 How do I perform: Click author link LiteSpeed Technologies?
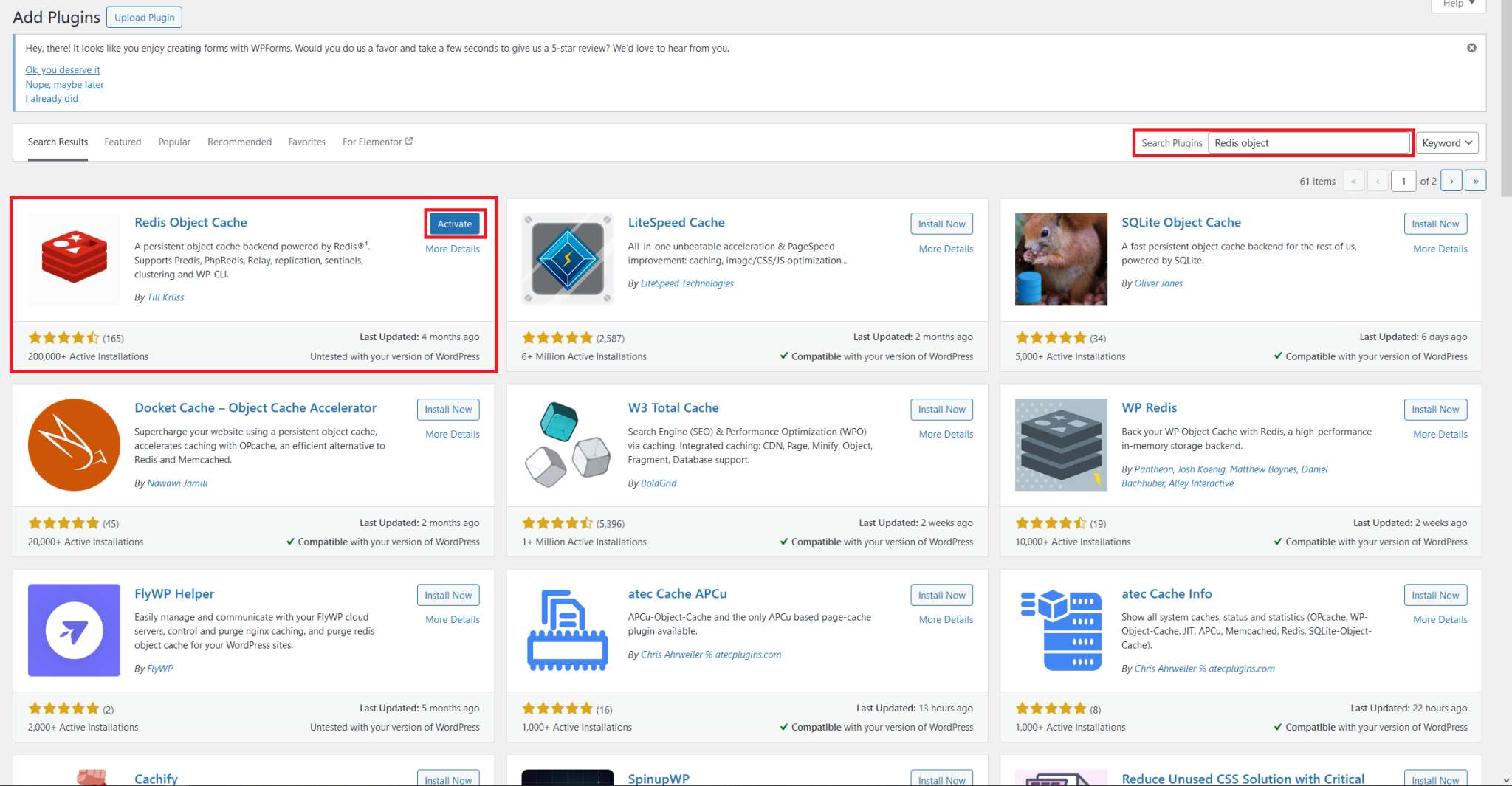(x=687, y=283)
